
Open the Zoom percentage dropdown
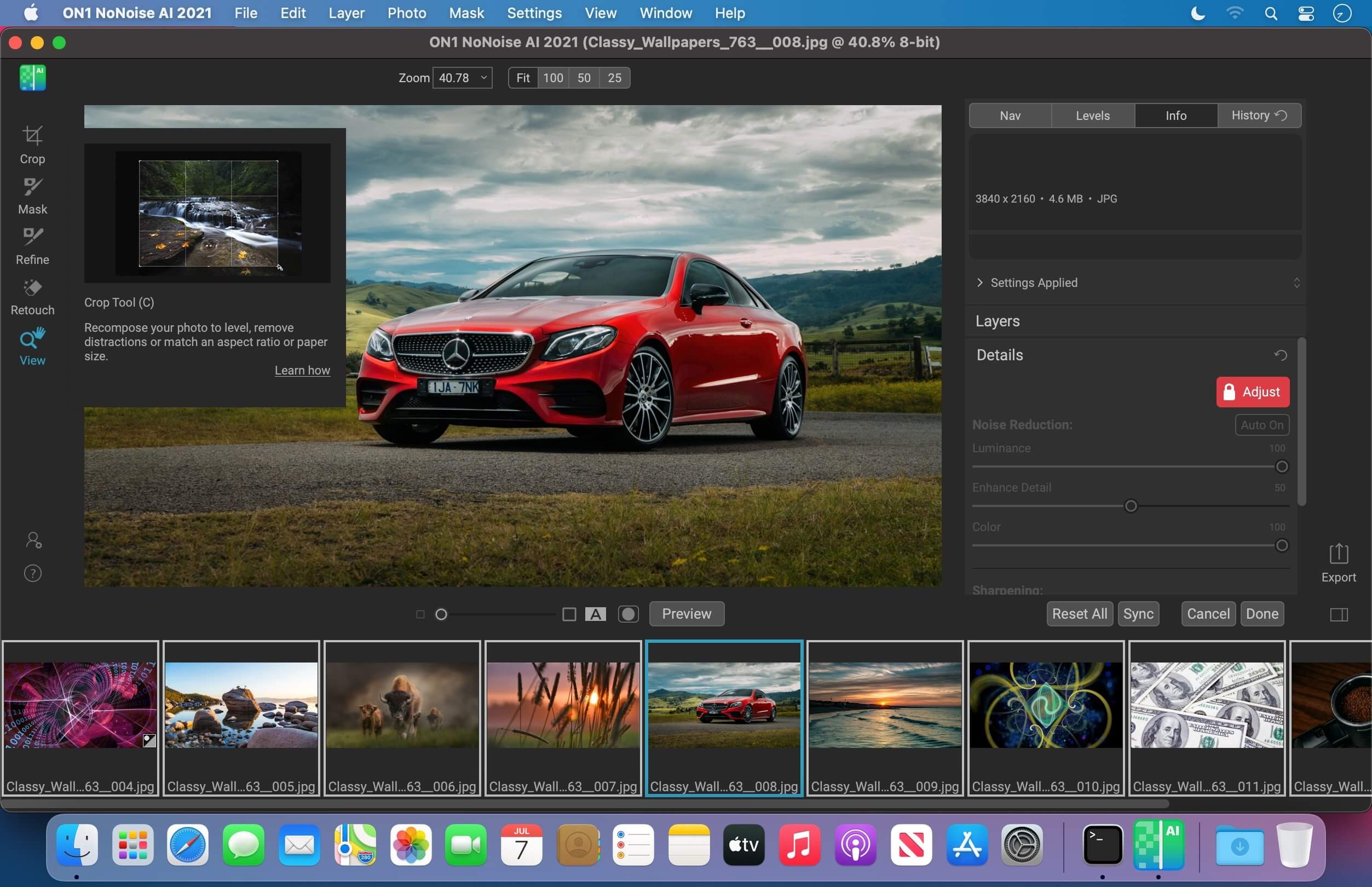(x=483, y=78)
